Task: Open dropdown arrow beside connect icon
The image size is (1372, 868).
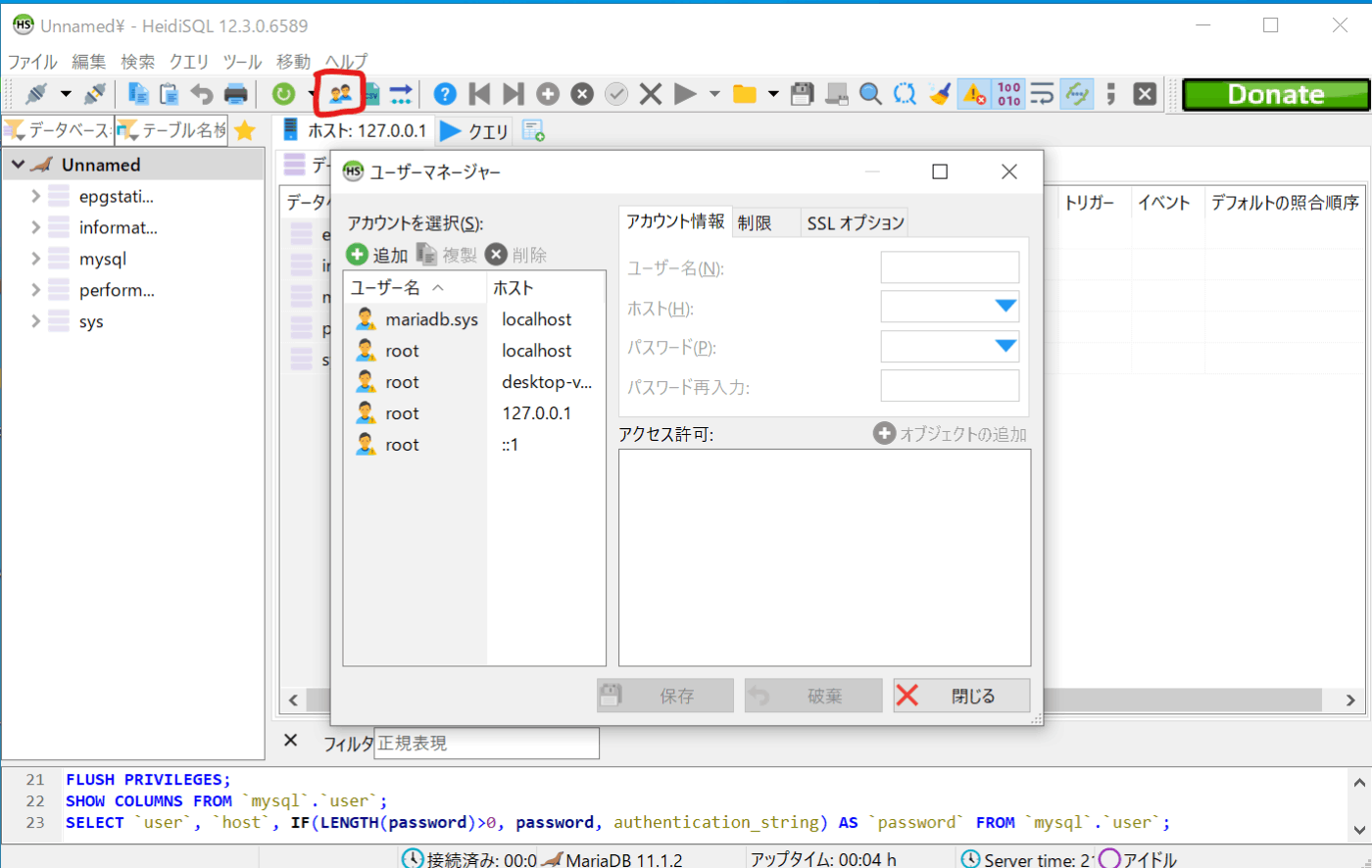Action: (x=66, y=94)
